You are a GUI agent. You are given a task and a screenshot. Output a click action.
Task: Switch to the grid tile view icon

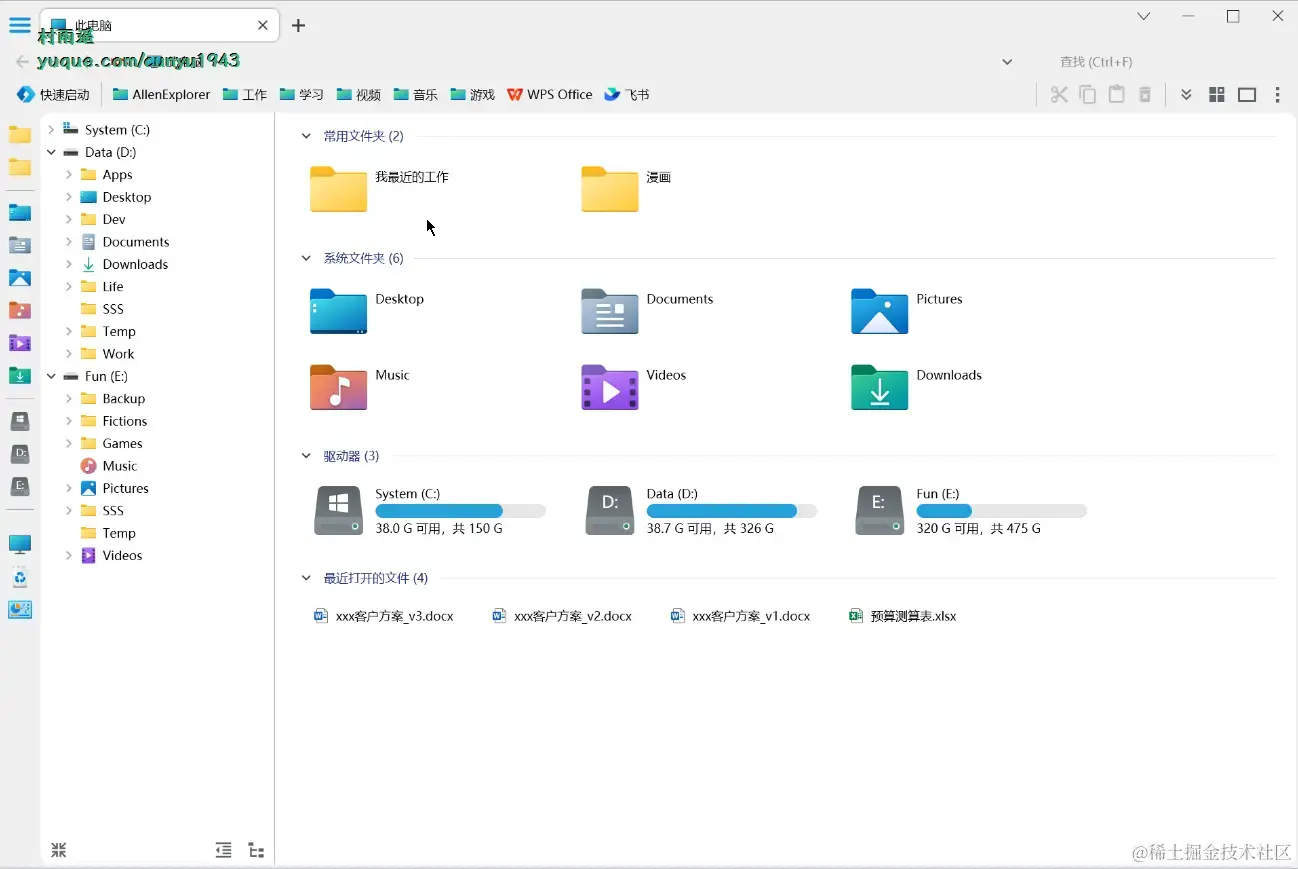(x=1217, y=95)
